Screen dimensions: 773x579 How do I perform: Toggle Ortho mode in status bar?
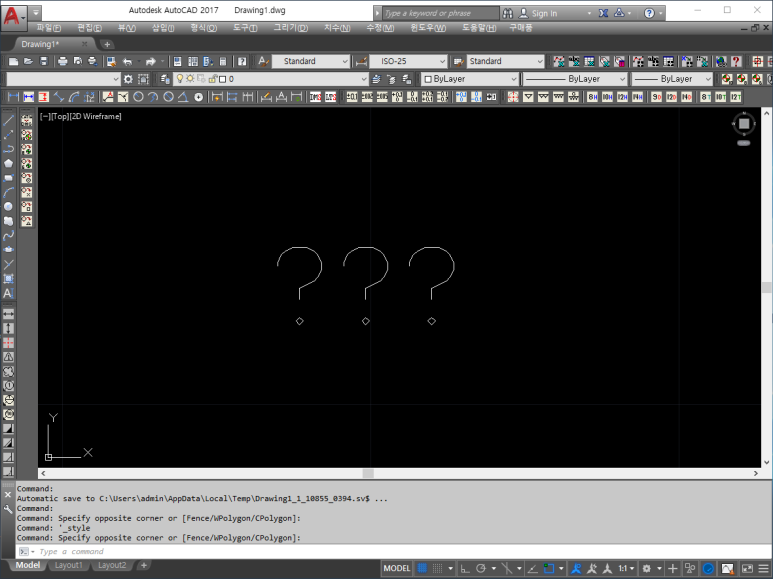[465, 569]
